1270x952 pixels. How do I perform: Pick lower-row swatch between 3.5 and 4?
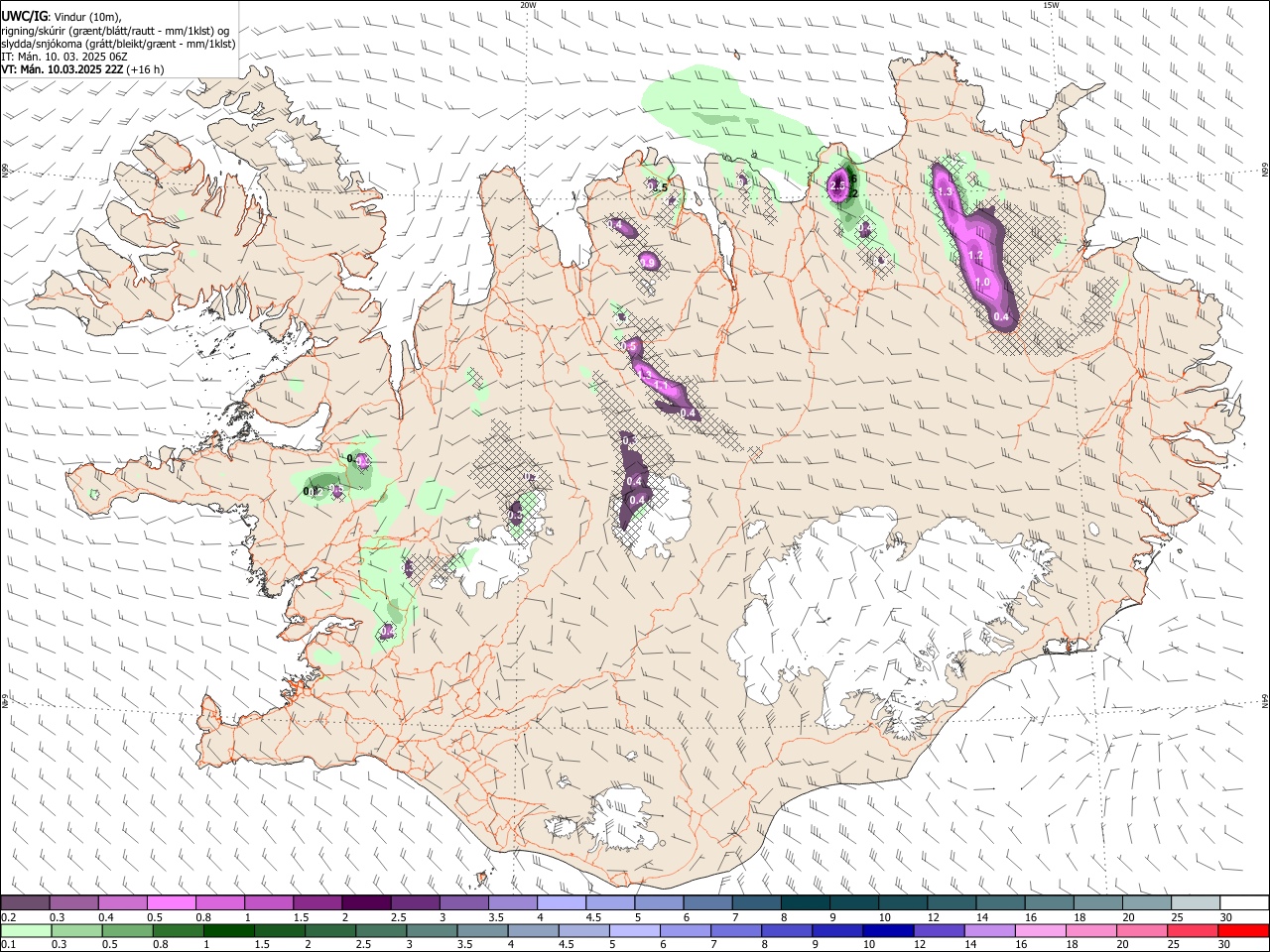(482, 930)
